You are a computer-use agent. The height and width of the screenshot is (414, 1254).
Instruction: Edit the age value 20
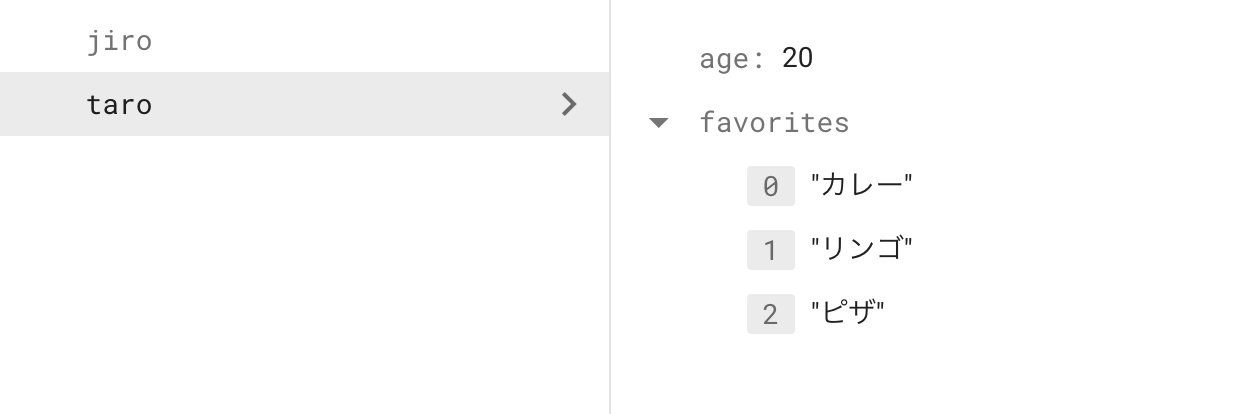pyautogui.click(x=797, y=58)
